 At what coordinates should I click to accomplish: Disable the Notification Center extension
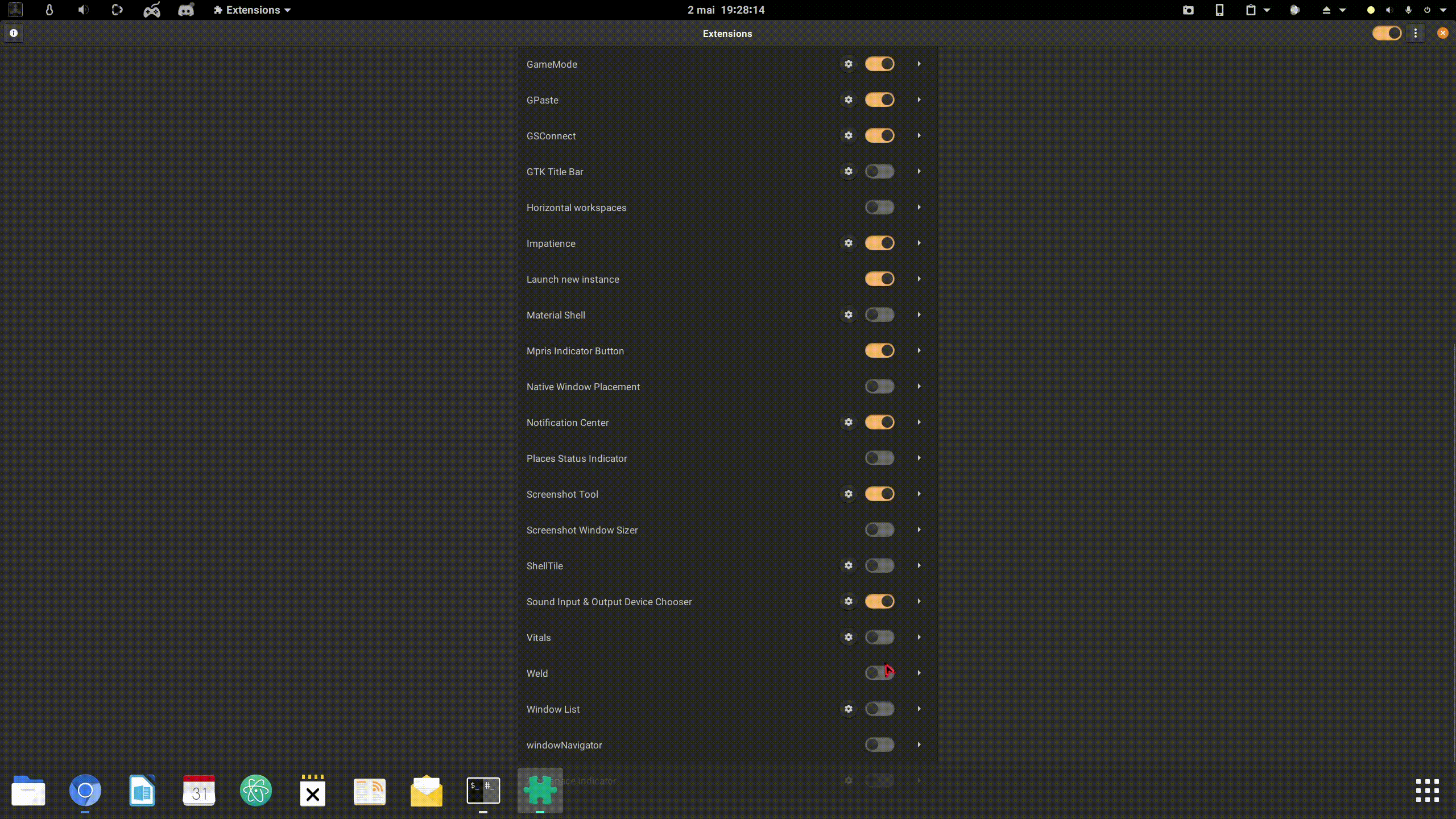[879, 422]
